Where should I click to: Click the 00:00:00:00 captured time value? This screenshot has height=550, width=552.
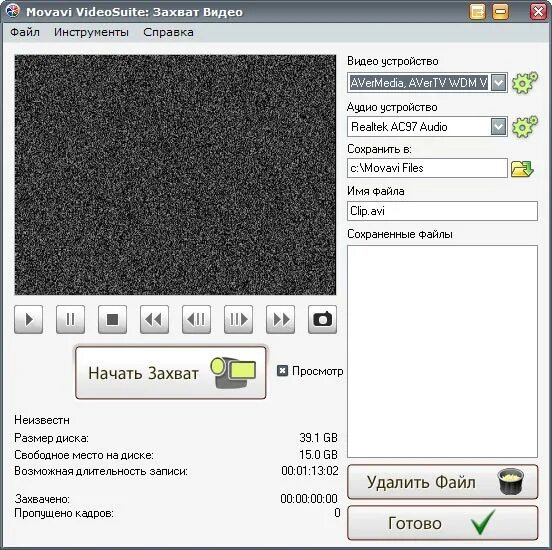point(309,499)
